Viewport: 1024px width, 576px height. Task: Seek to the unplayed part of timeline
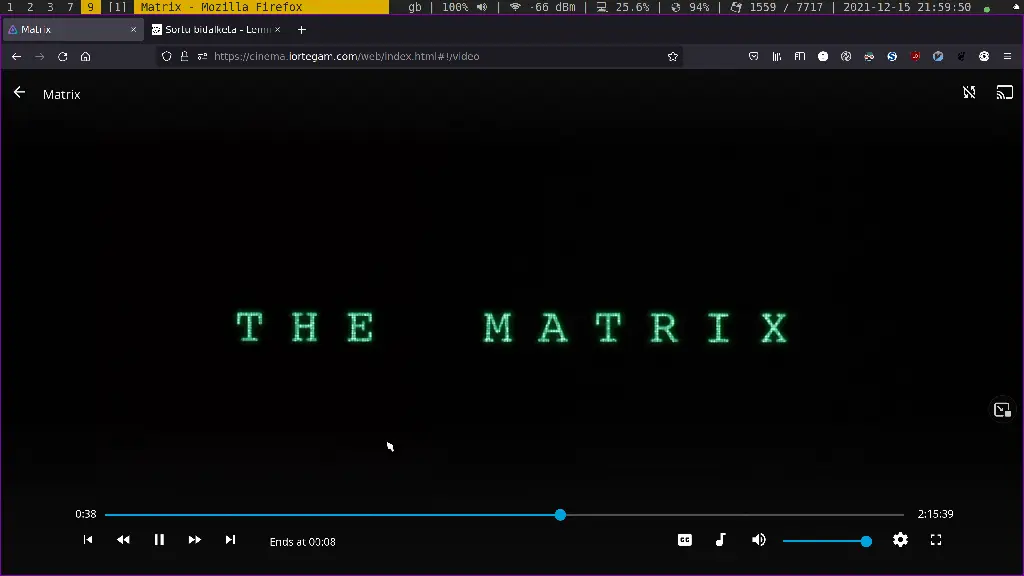click(735, 515)
